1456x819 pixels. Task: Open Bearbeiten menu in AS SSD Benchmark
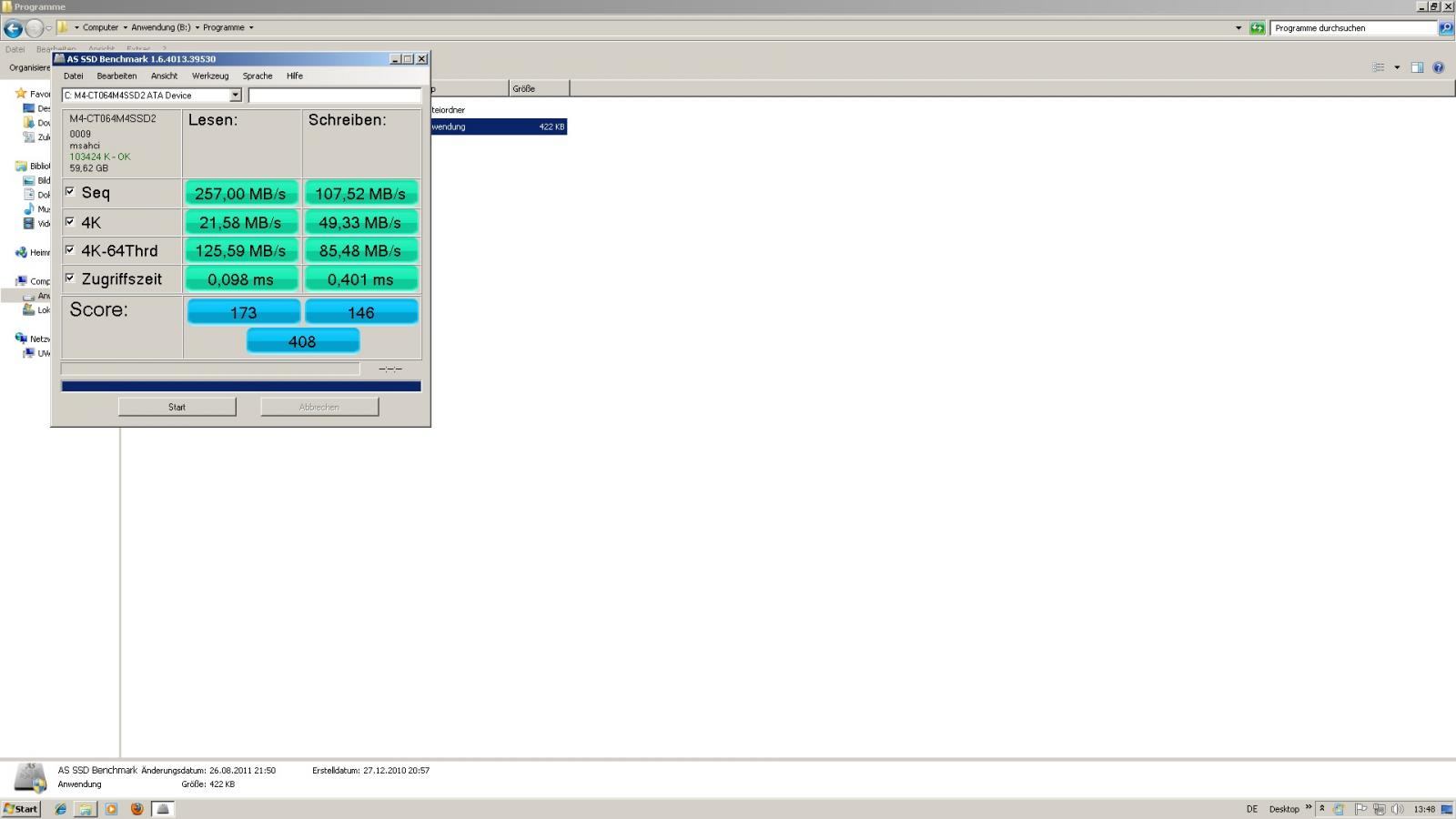116,76
